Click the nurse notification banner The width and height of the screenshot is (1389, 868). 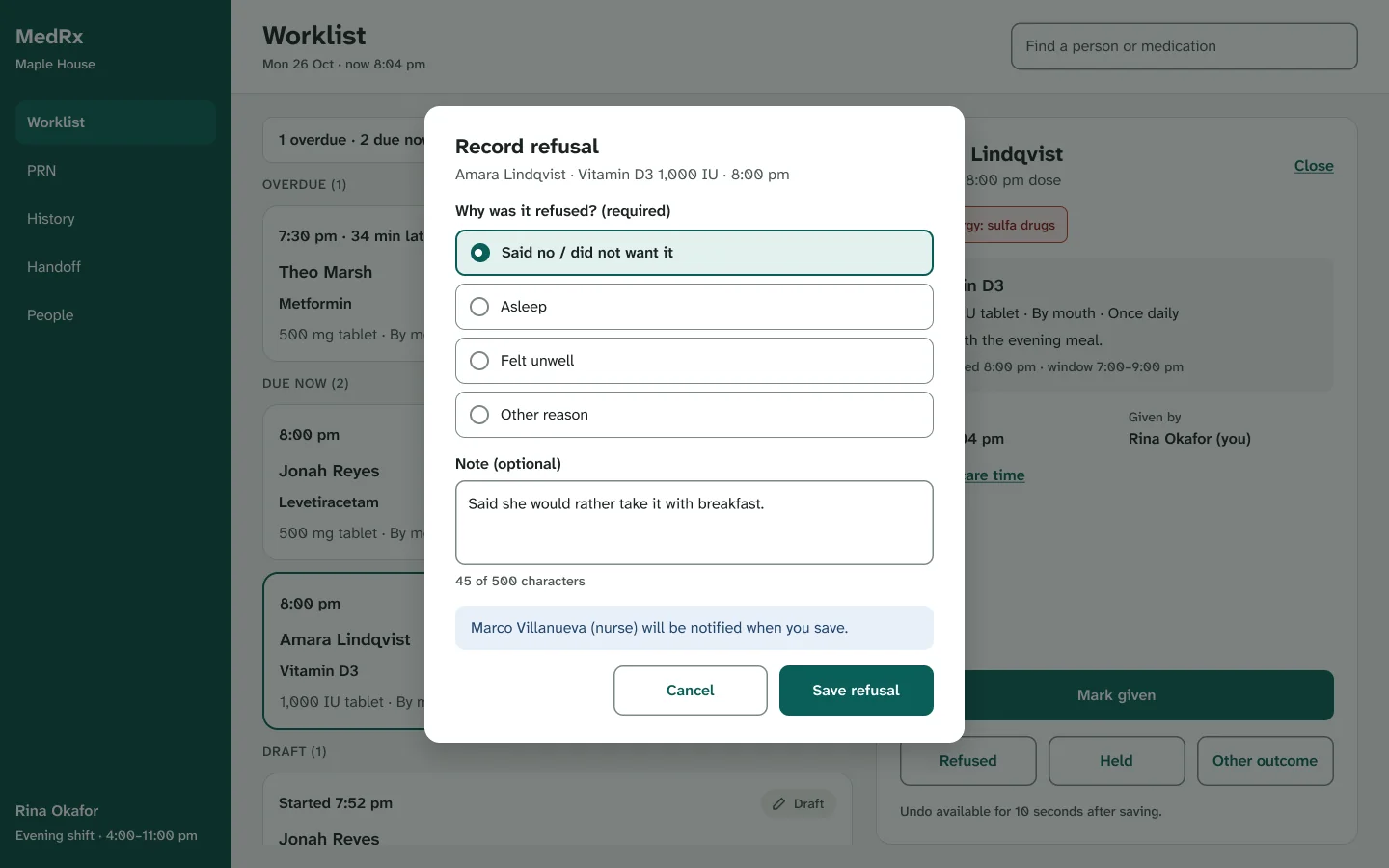click(x=694, y=628)
